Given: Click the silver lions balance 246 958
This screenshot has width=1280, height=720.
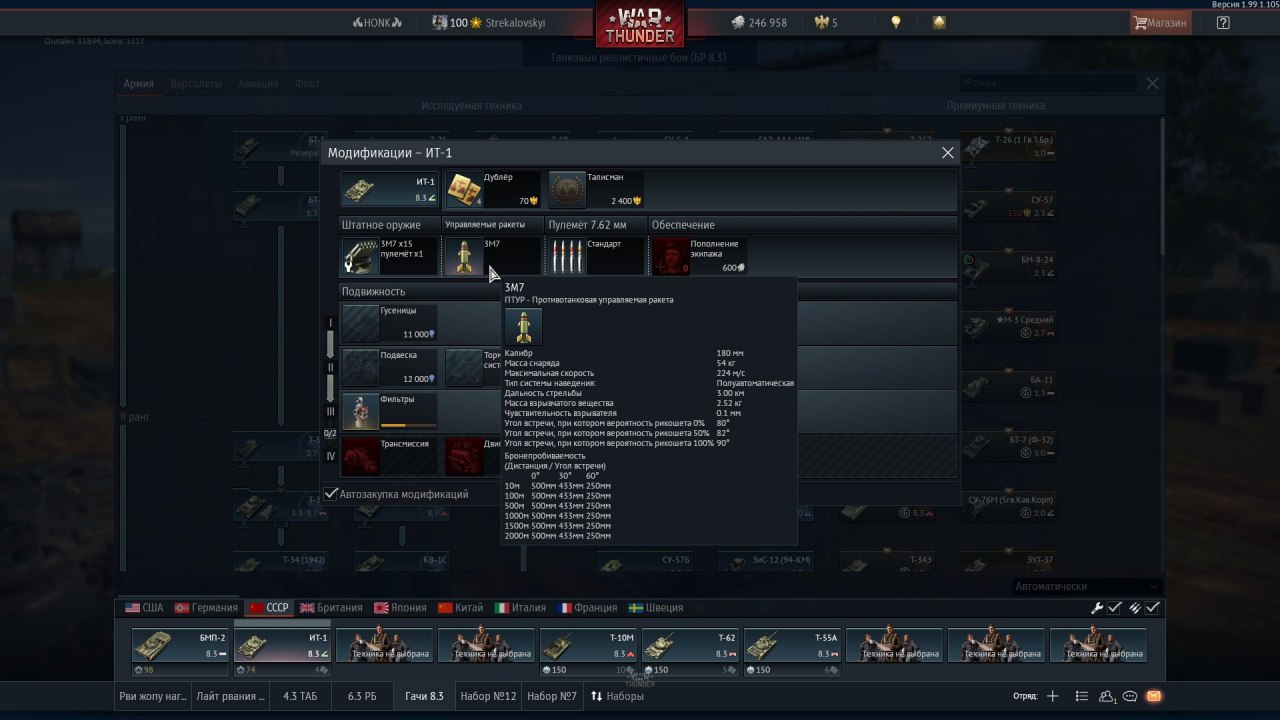Looking at the screenshot, I should click(758, 22).
